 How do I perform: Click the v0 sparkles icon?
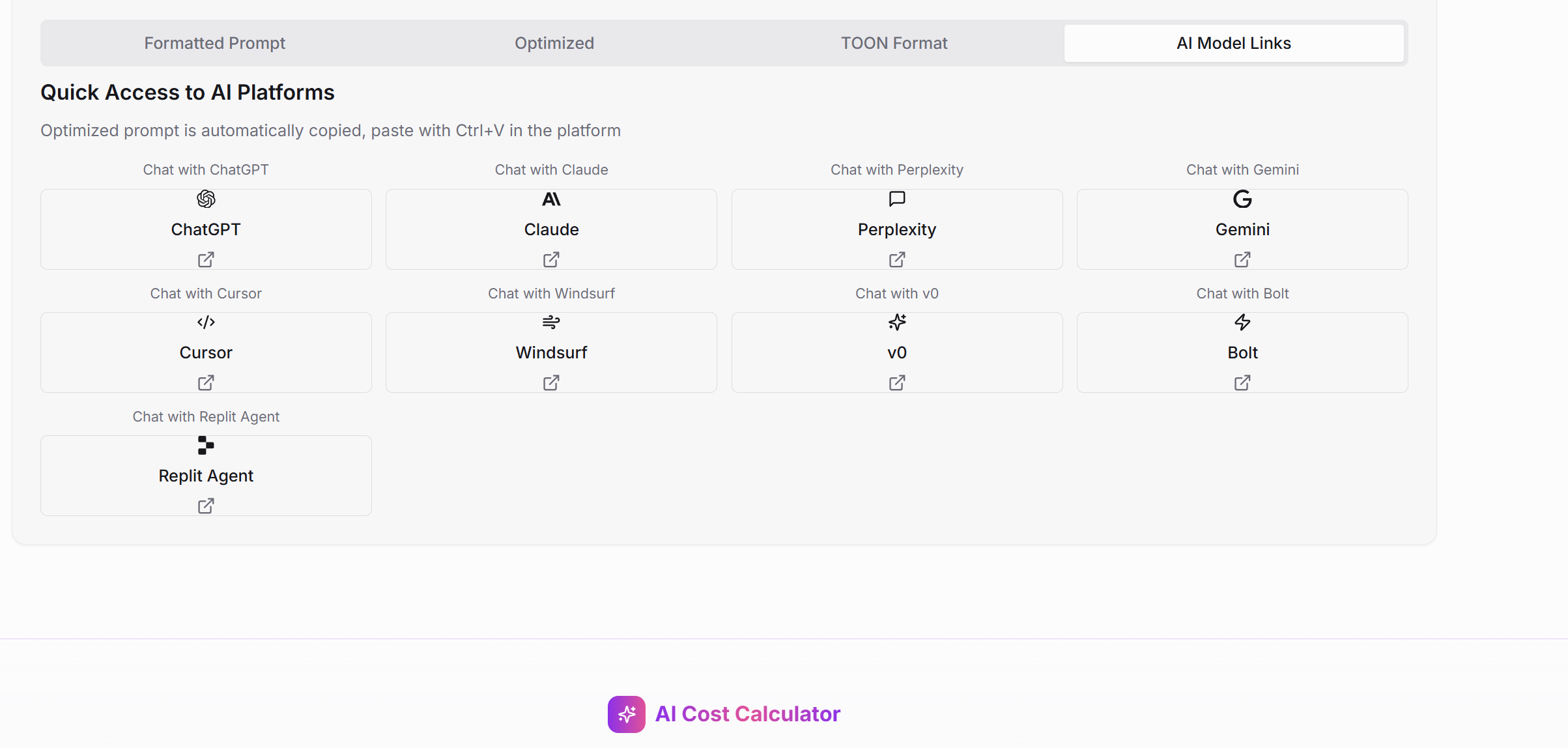click(x=897, y=322)
